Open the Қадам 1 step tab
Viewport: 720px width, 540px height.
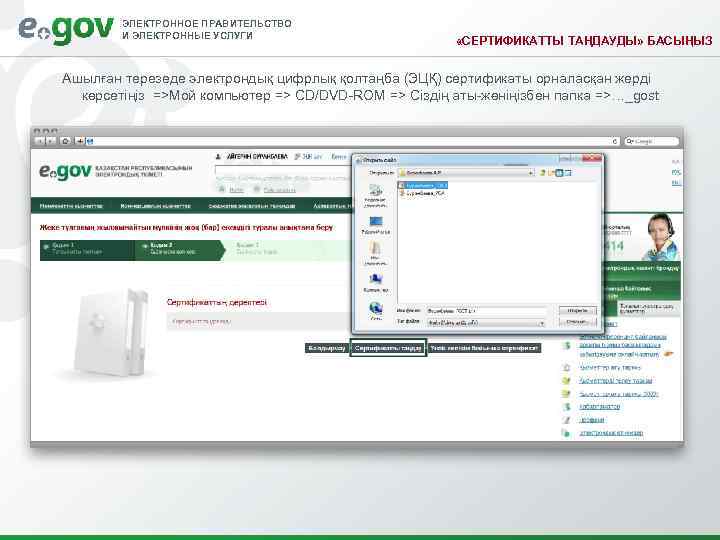[87, 250]
